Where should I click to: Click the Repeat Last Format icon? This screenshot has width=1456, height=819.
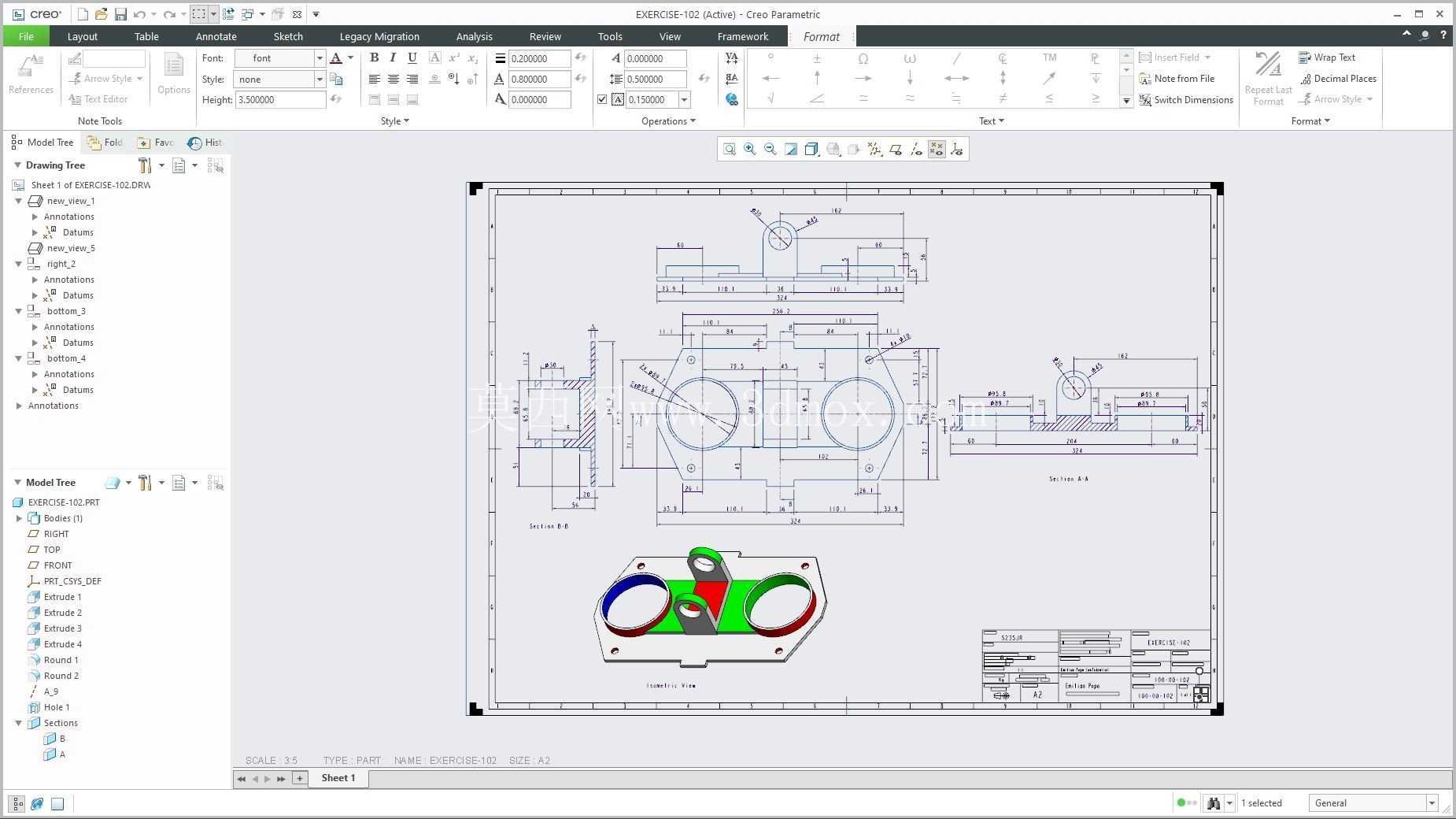(1268, 77)
